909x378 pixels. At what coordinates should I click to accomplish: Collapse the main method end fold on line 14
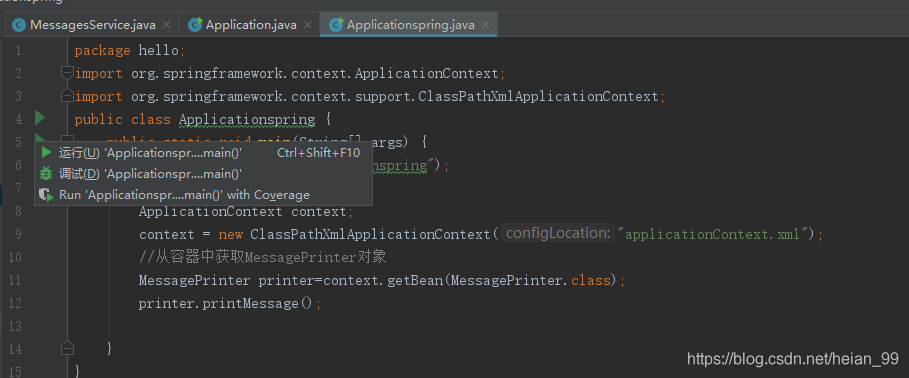click(x=67, y=348)
